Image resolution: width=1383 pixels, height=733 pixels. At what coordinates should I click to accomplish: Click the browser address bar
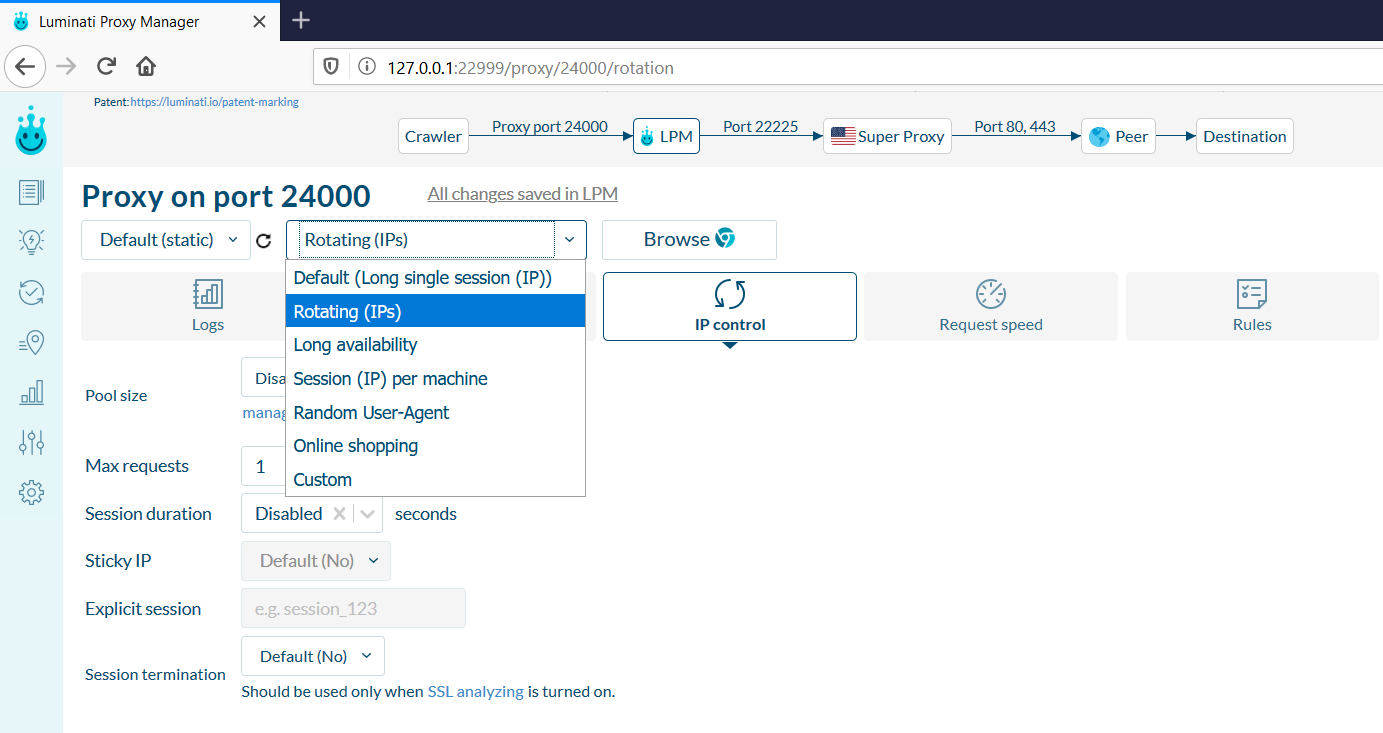coord(850,68)
